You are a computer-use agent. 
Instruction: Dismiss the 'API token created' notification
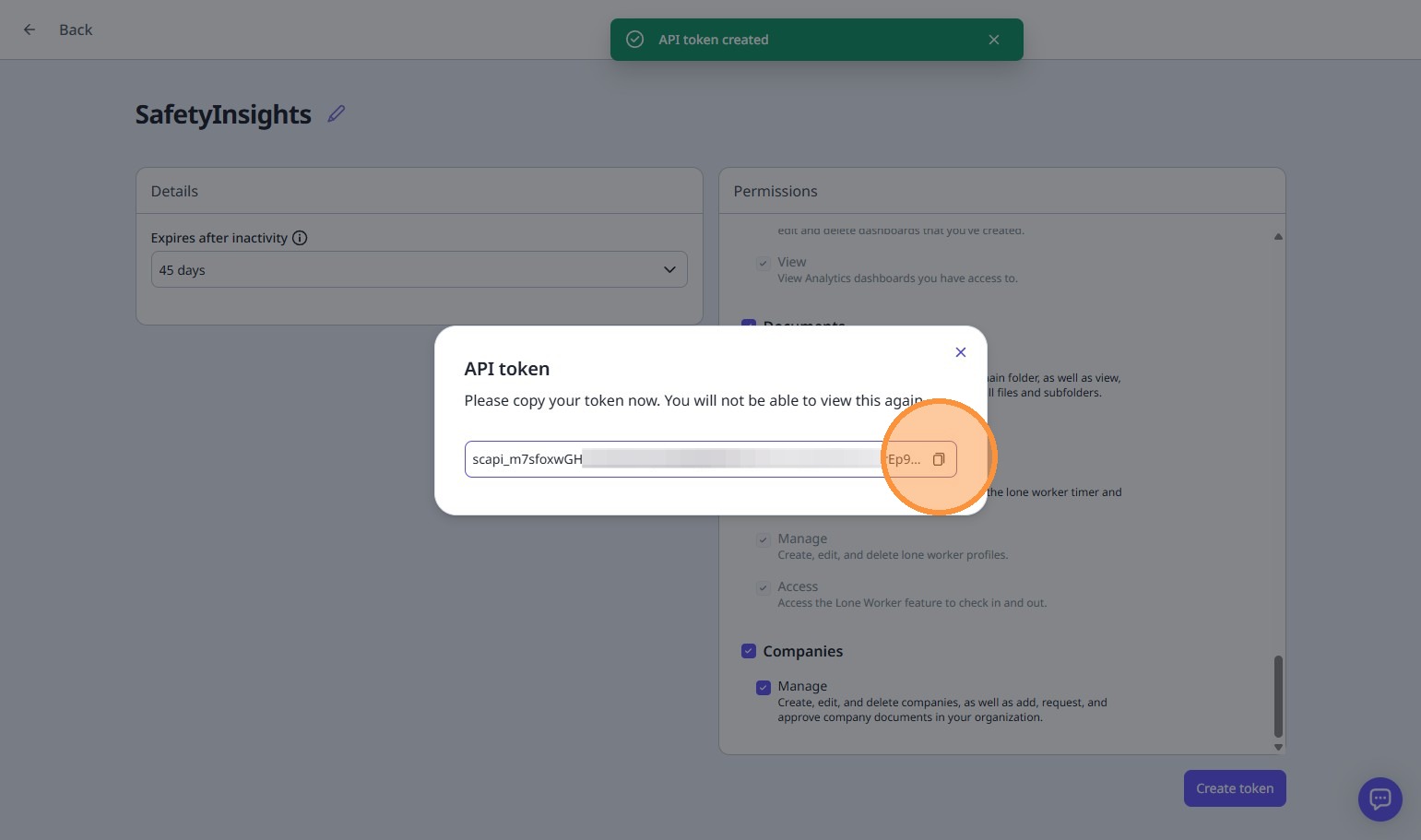(993, 40)
